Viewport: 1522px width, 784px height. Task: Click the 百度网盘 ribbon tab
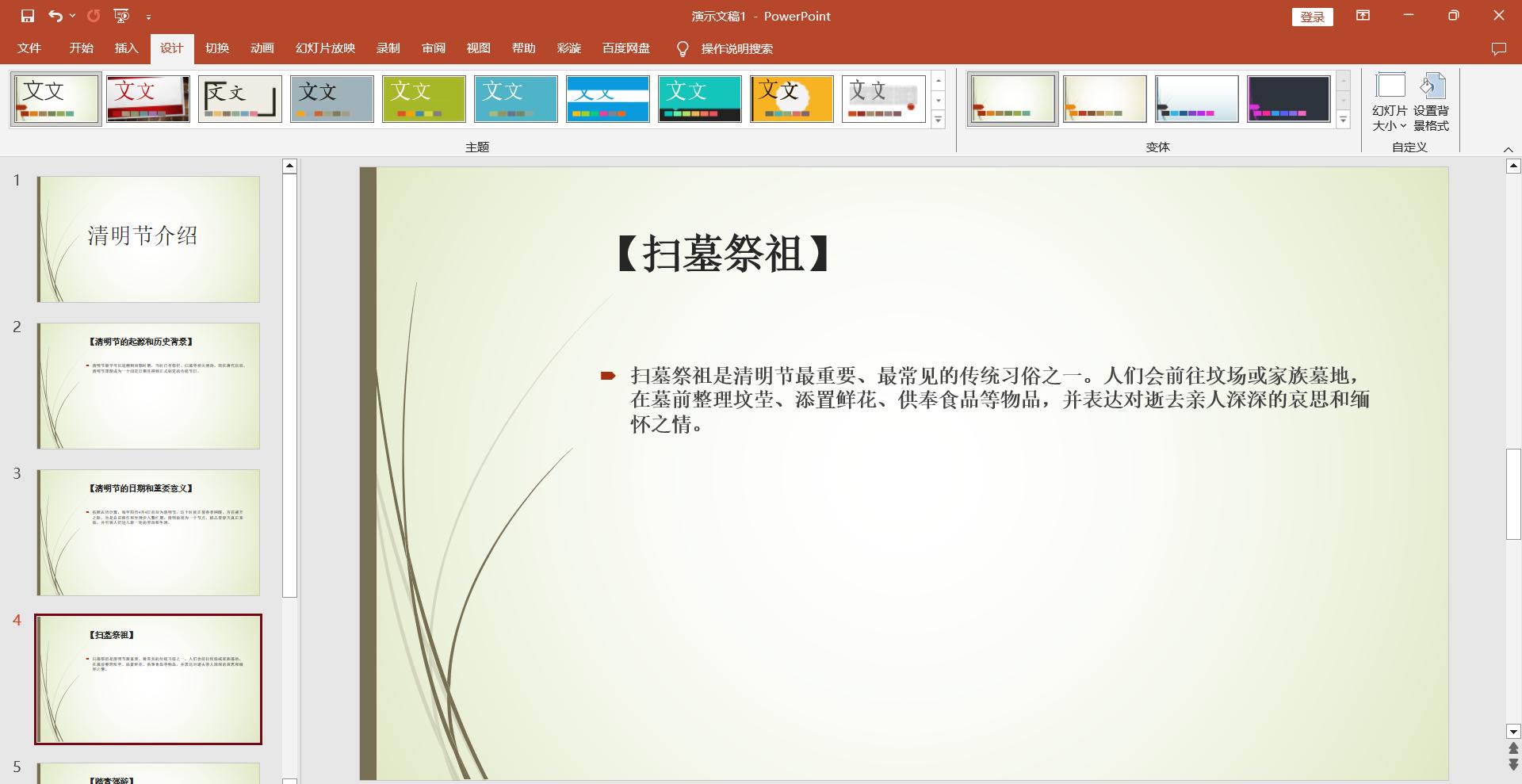(x=625, y=48)
